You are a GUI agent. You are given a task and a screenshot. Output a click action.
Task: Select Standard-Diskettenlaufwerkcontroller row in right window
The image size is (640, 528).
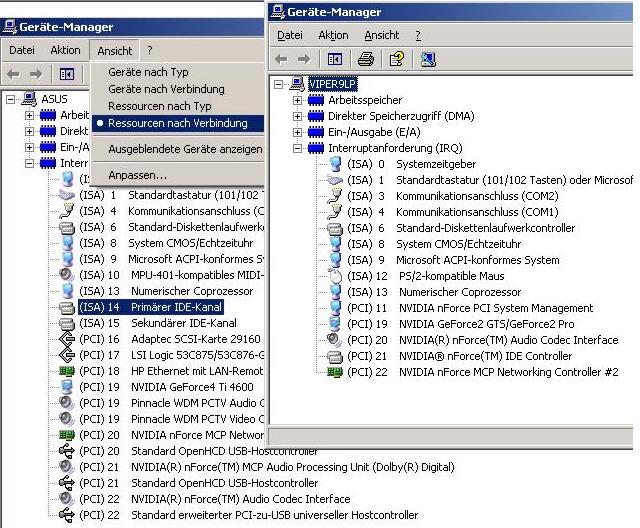(461, 228)
